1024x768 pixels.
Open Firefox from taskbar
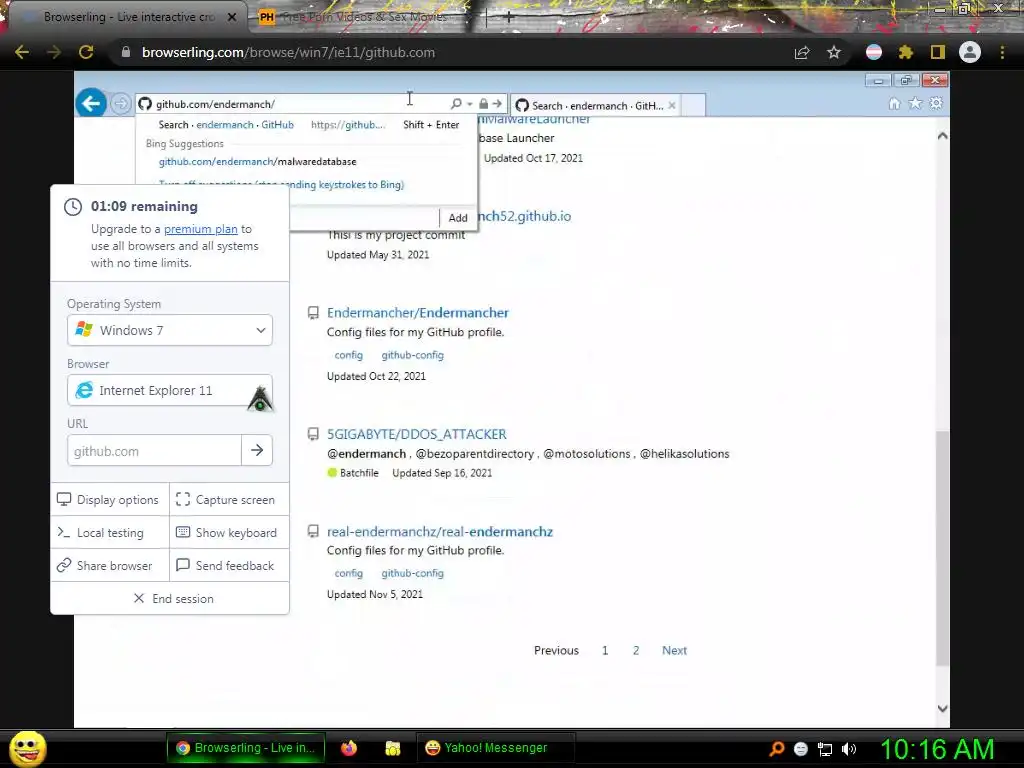pos(349,748)
